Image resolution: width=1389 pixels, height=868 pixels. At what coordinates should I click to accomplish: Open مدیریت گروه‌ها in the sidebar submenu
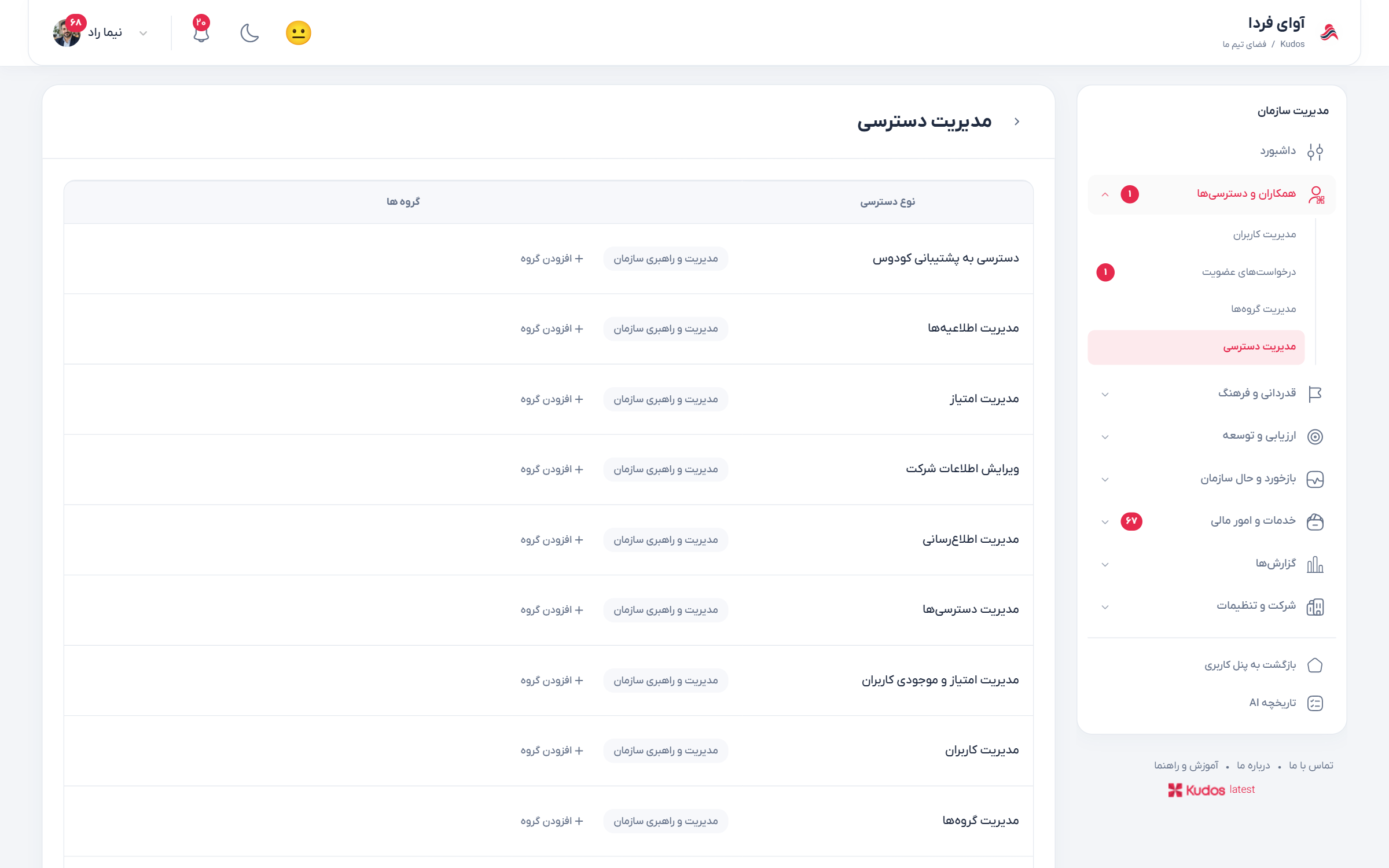[1263, 309]
